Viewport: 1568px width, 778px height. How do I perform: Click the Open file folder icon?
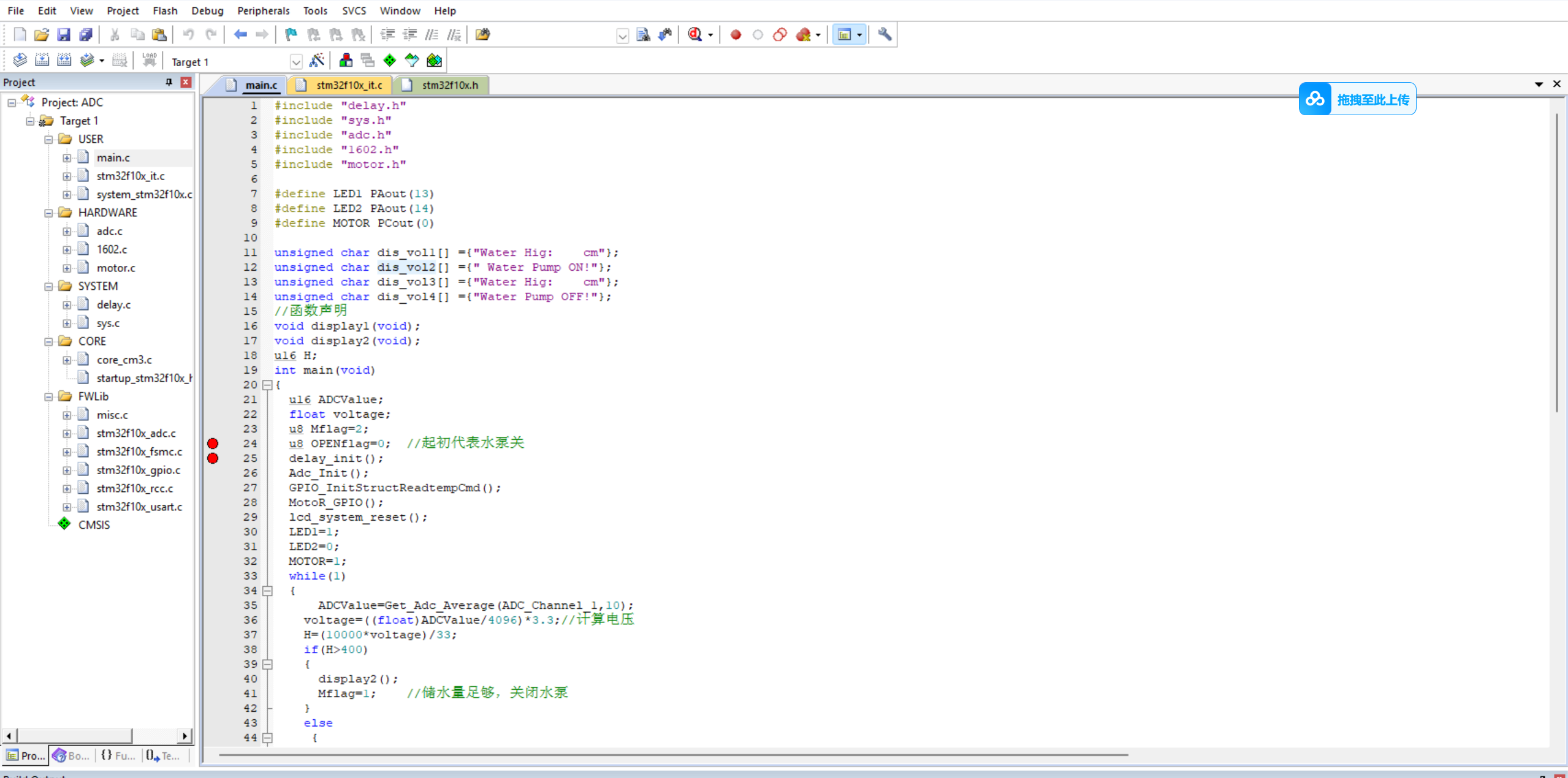(x=41, y=34)
